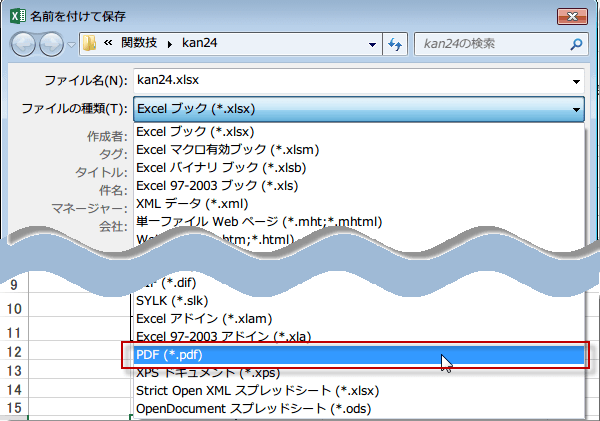Choose Excel 97-2003 アドイン (*.xla)
The height and width of the screenshot is (421, 600).
point(359,336)
